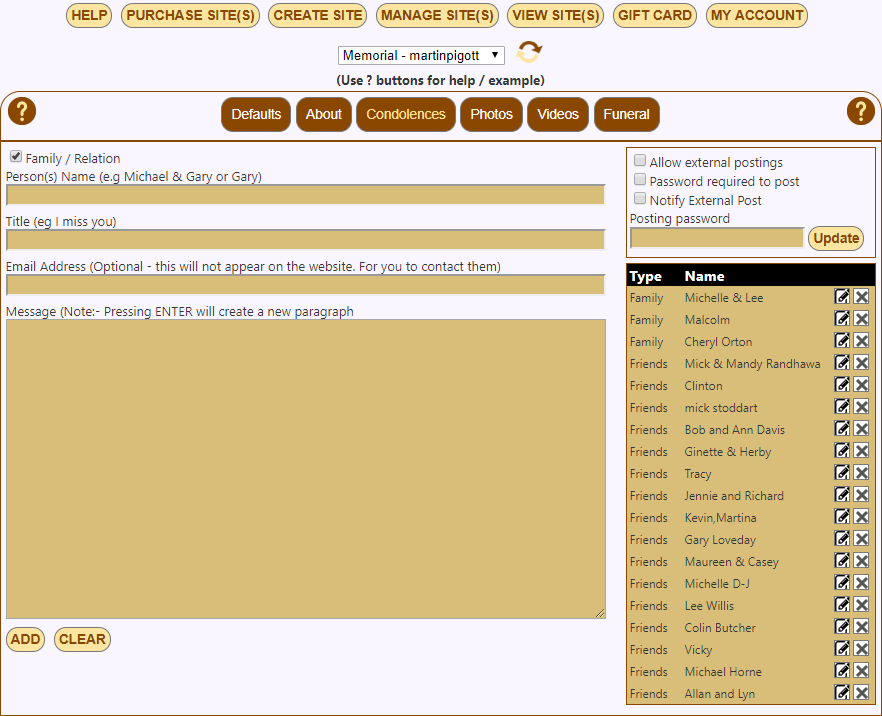Edit the Cheryl Orton condolence entry
Image resolution: width=882 pixels, height=716 pixels.
click(x=842, y=342)
